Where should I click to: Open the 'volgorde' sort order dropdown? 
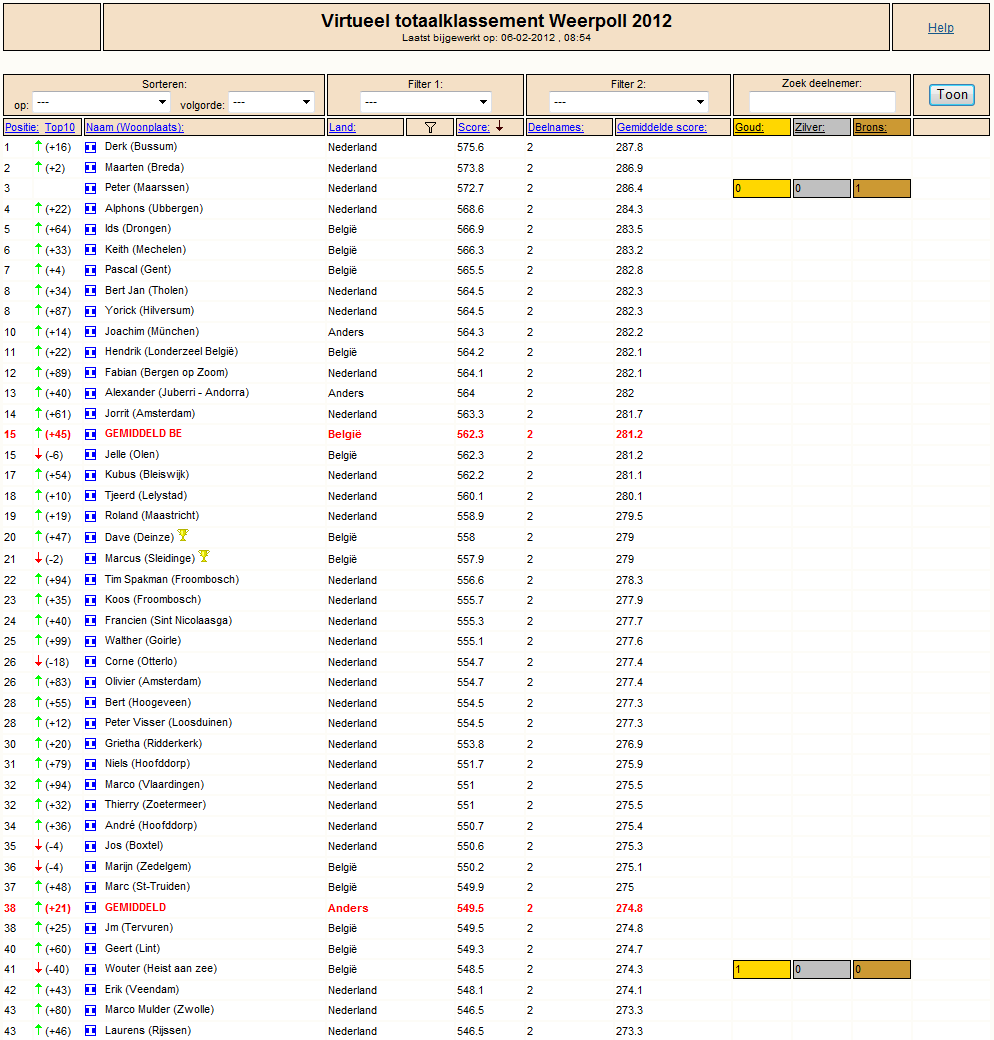(x=270, y=102)
